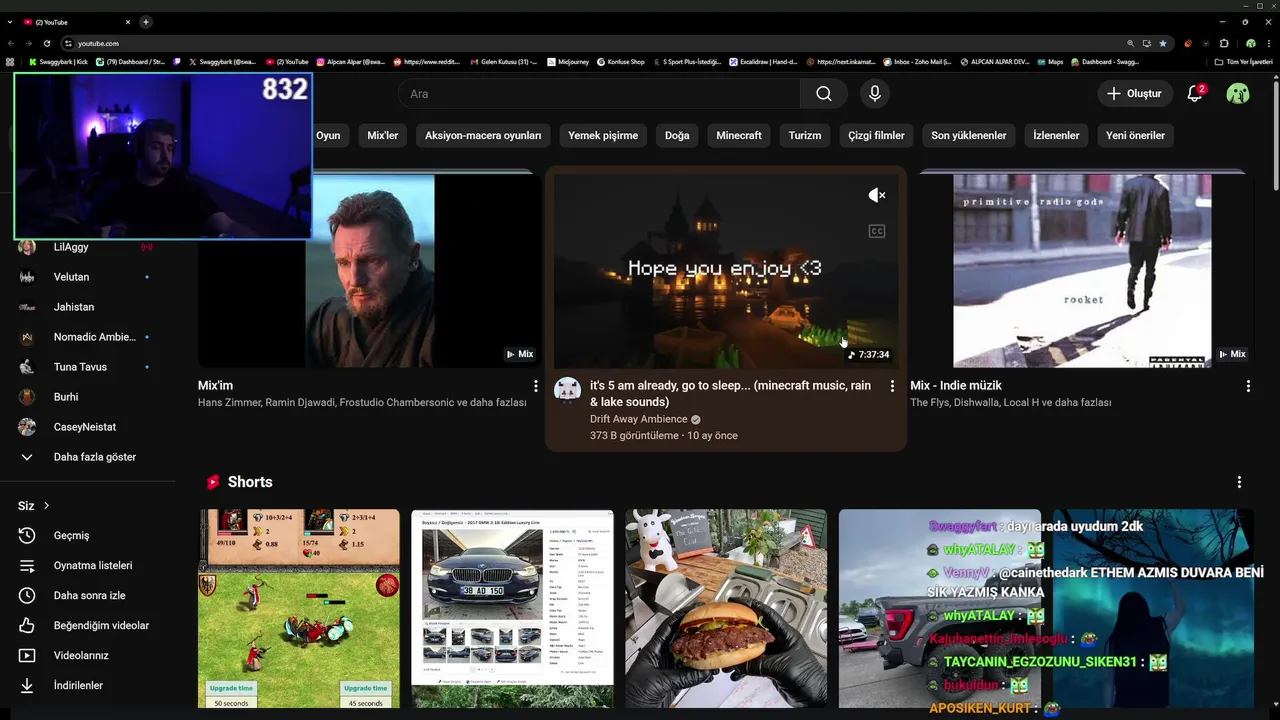Unmute the previewing minecraft video
The width and height of the screenshot is (1280, 720).
coord(877,195)
